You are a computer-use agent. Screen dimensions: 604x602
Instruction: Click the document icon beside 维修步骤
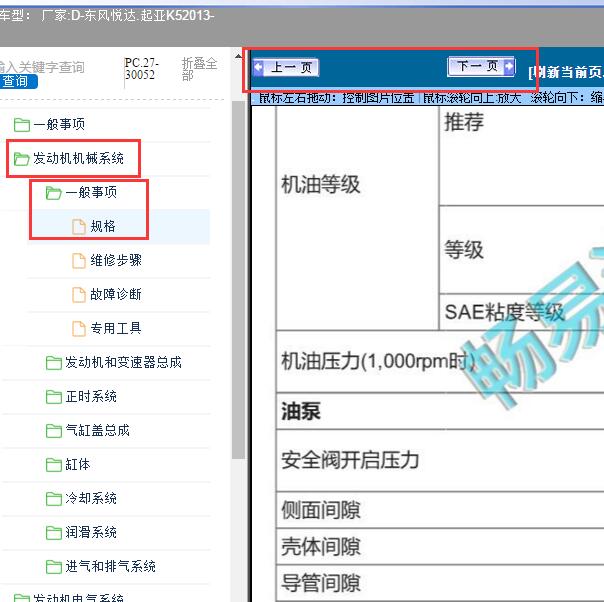tap(79, 260)
